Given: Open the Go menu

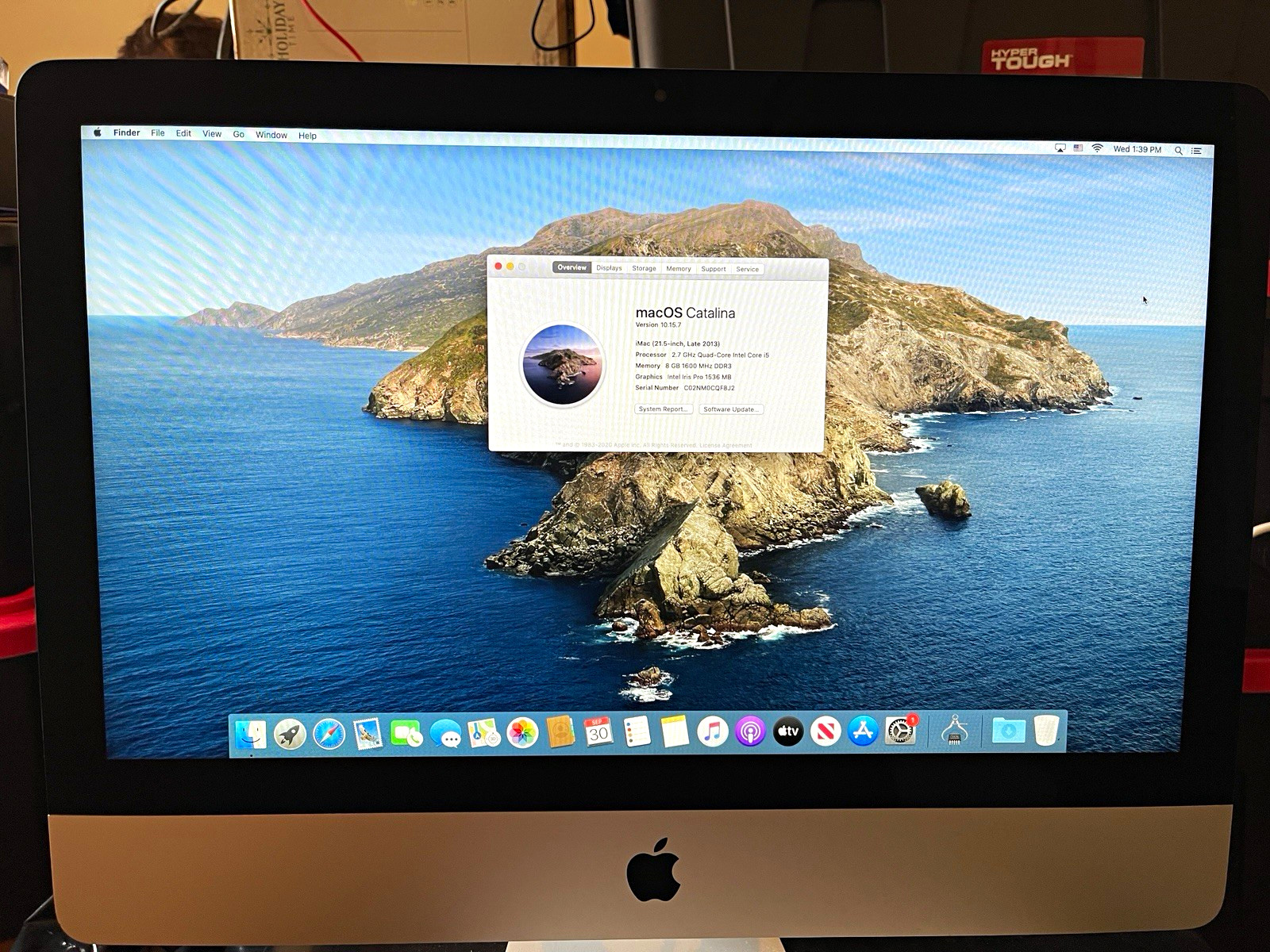Looking at the screenshot, I should pos(238,135).
